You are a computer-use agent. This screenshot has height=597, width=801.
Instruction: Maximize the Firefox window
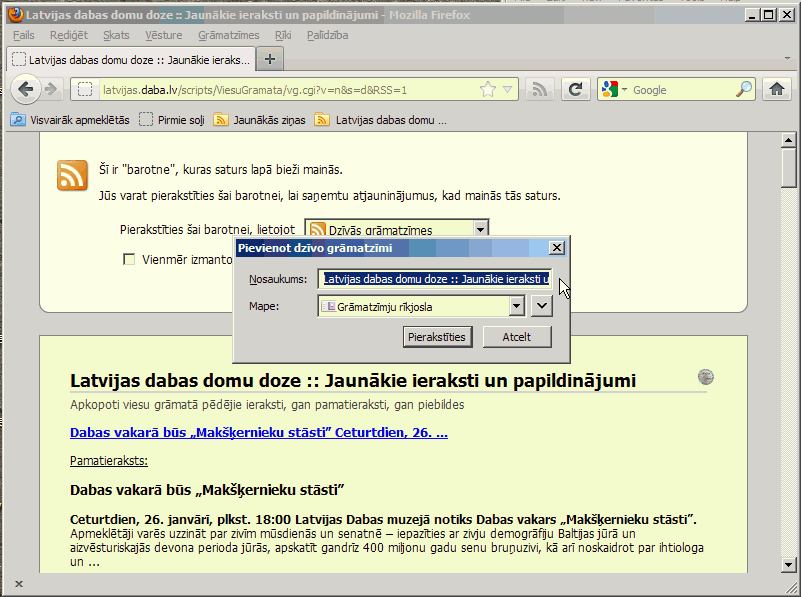click(768, 15)
